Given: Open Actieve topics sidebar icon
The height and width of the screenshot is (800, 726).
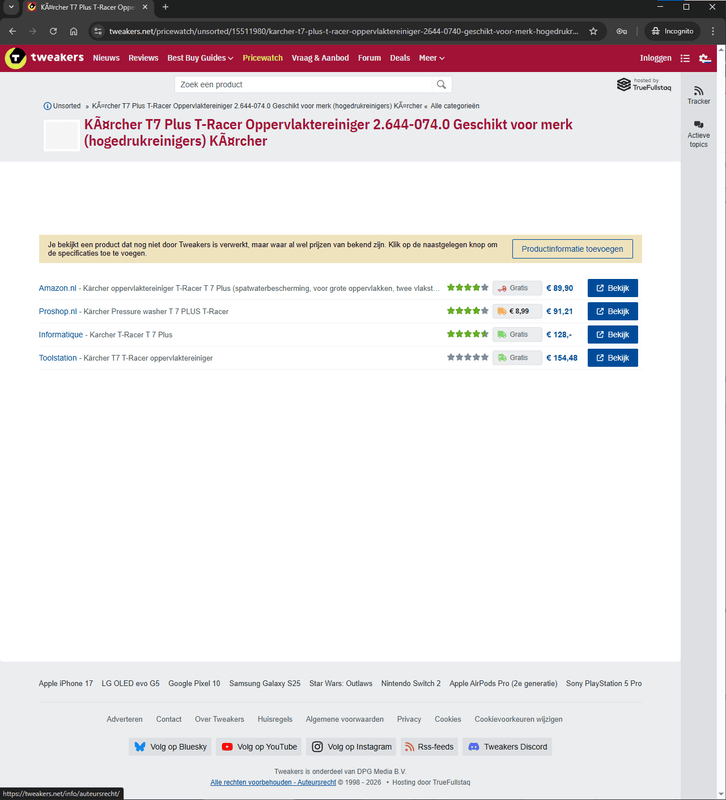Looking at the screenshot, I should (x=698, y=124).
